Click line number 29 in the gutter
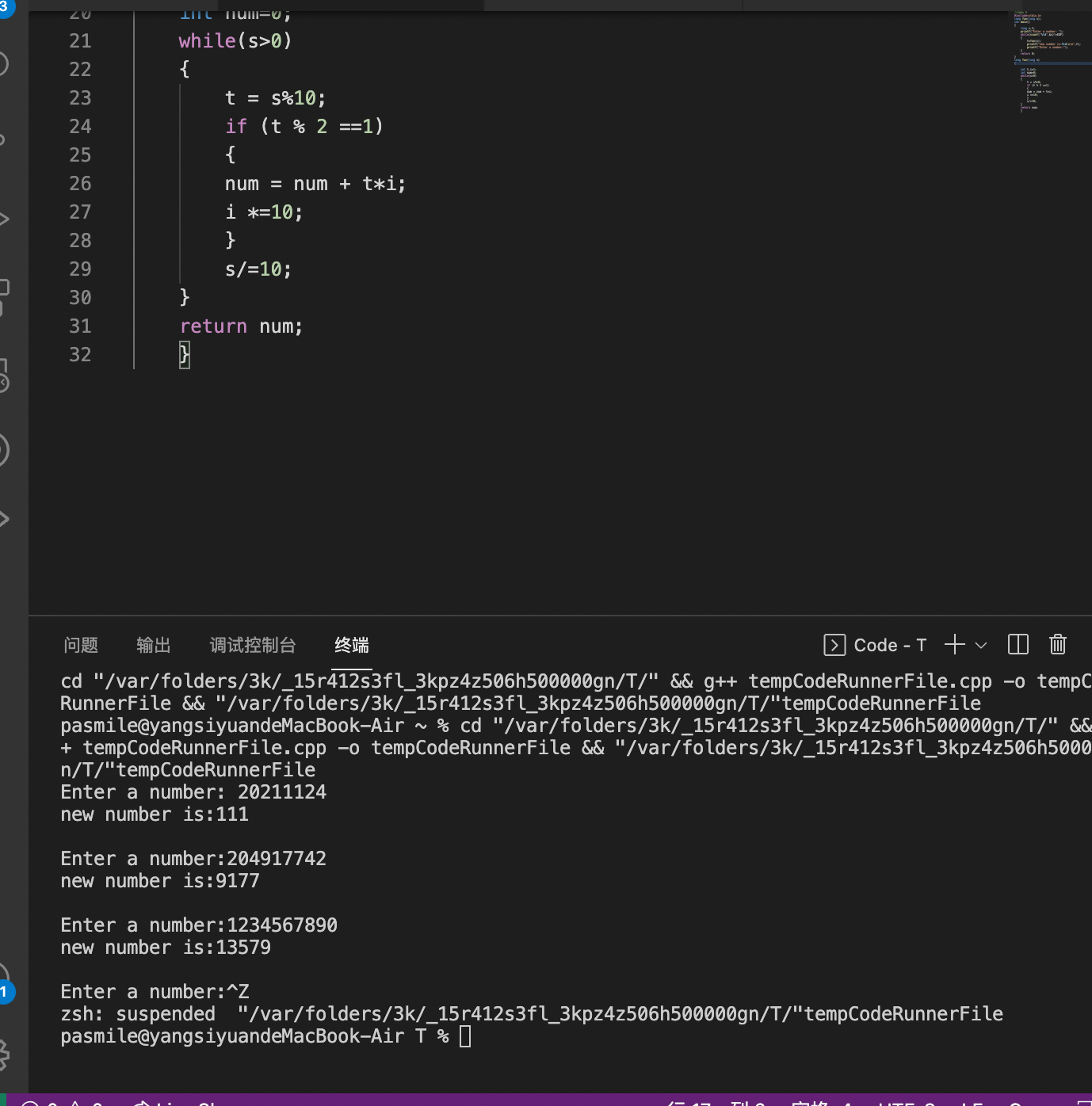 [80, 269]
